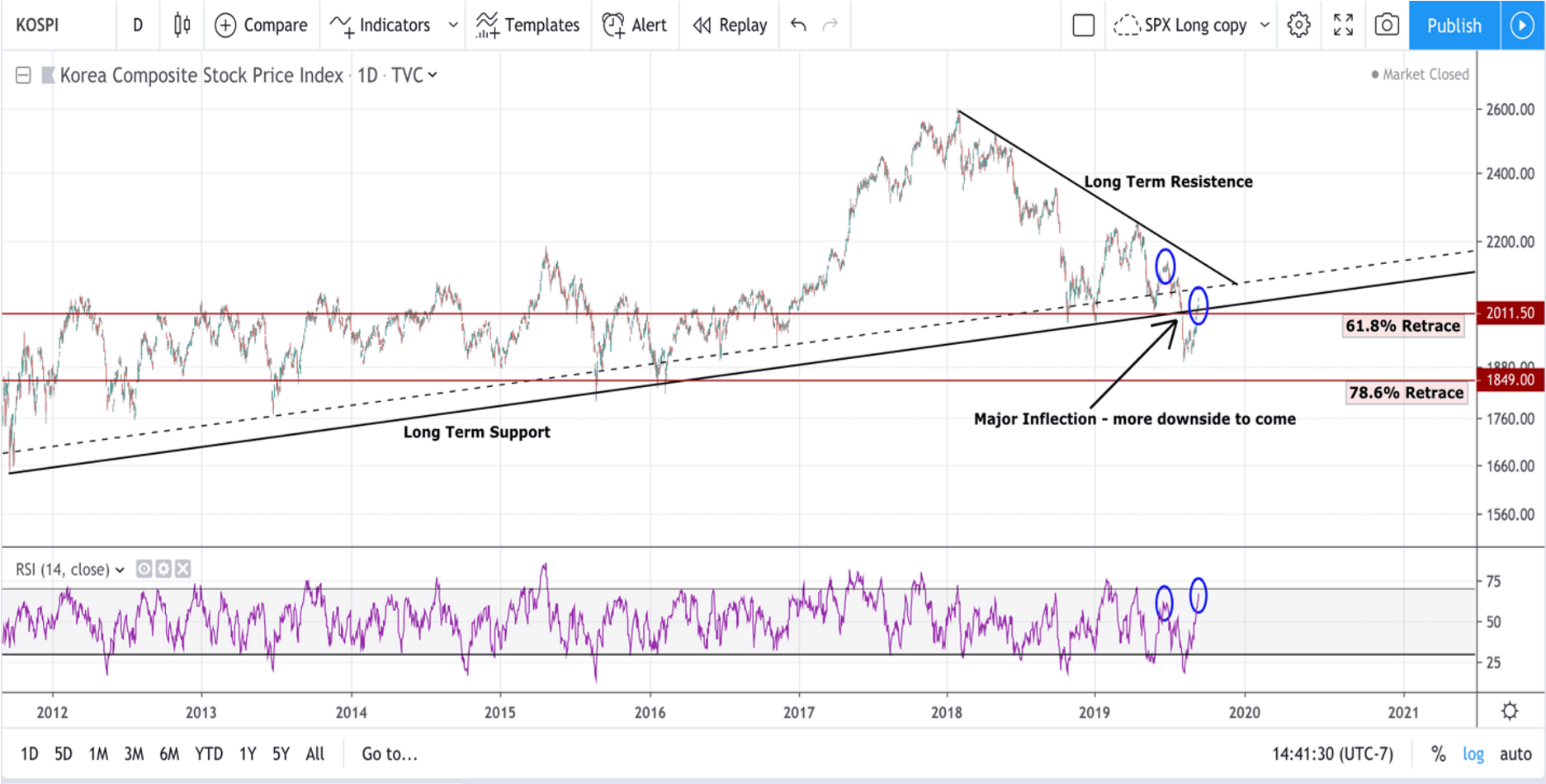This screenshot has width=1546, height=784.
Task: Open RSI indicator settings icon
Action: click(163, 569)
